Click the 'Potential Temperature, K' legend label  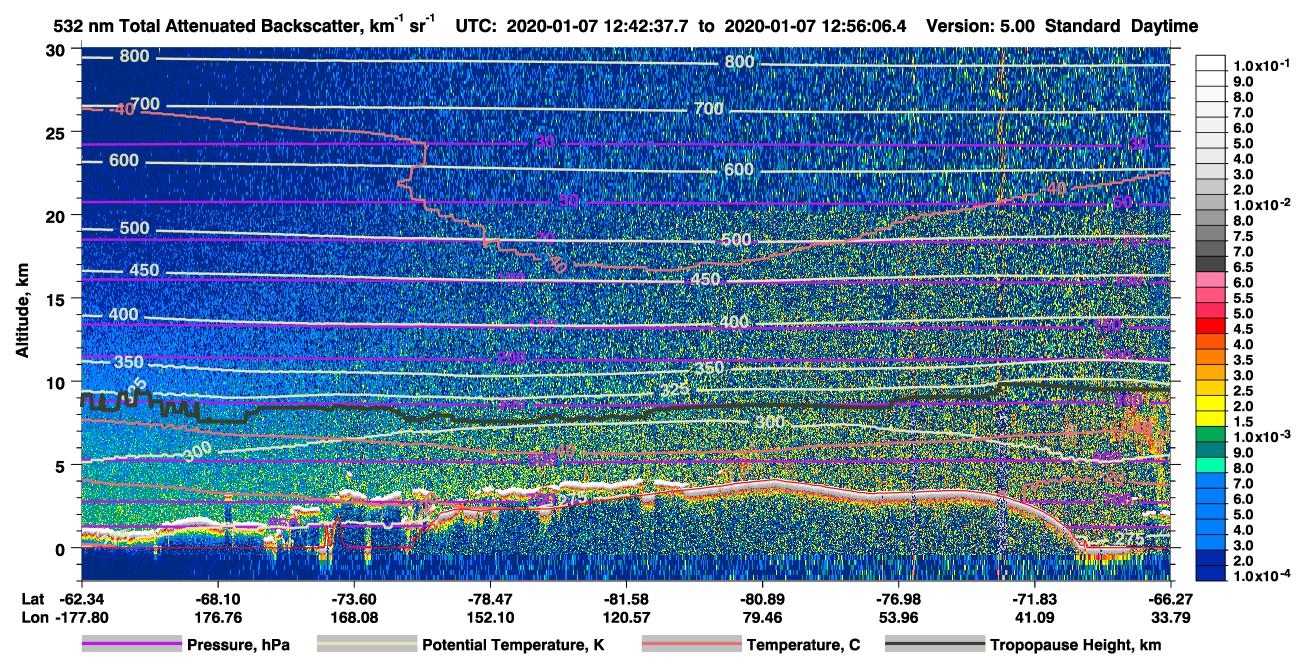coord(513,646)
